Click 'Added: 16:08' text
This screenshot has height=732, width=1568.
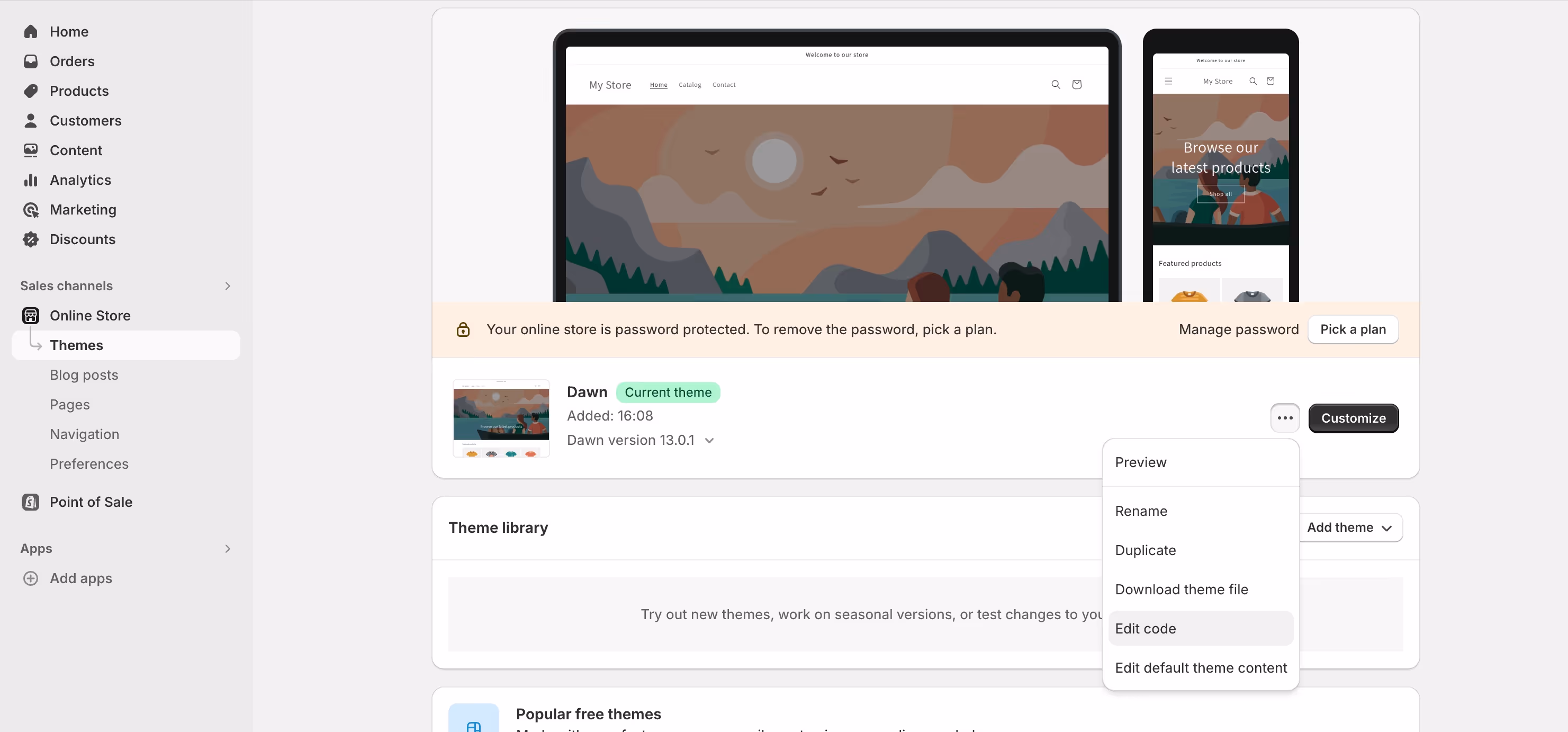click(x=609, y=416)
